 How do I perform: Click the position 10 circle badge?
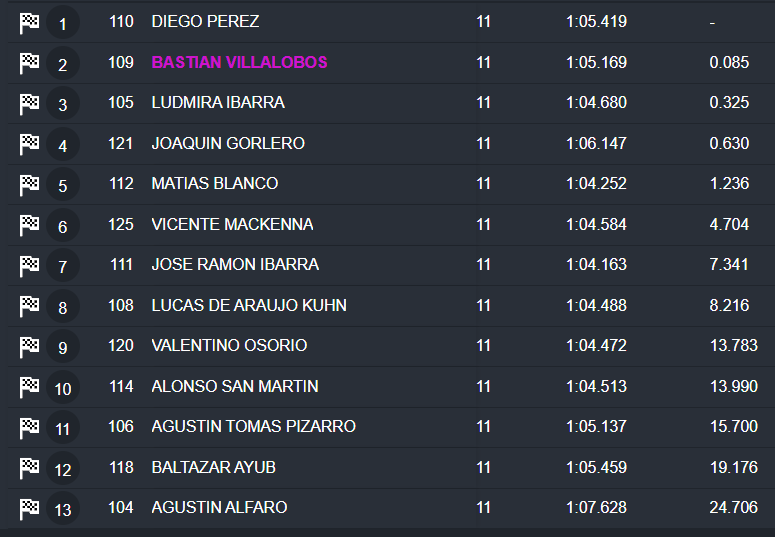63,388
